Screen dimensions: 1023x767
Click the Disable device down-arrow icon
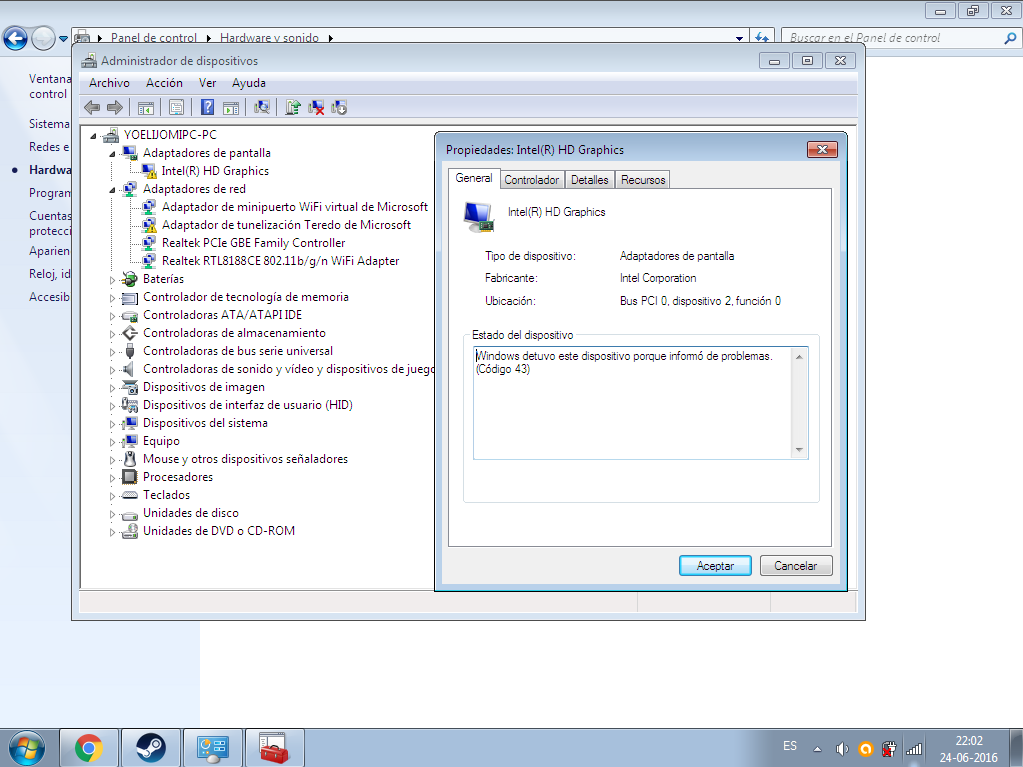pyautogui.click(x=339, y=108)
